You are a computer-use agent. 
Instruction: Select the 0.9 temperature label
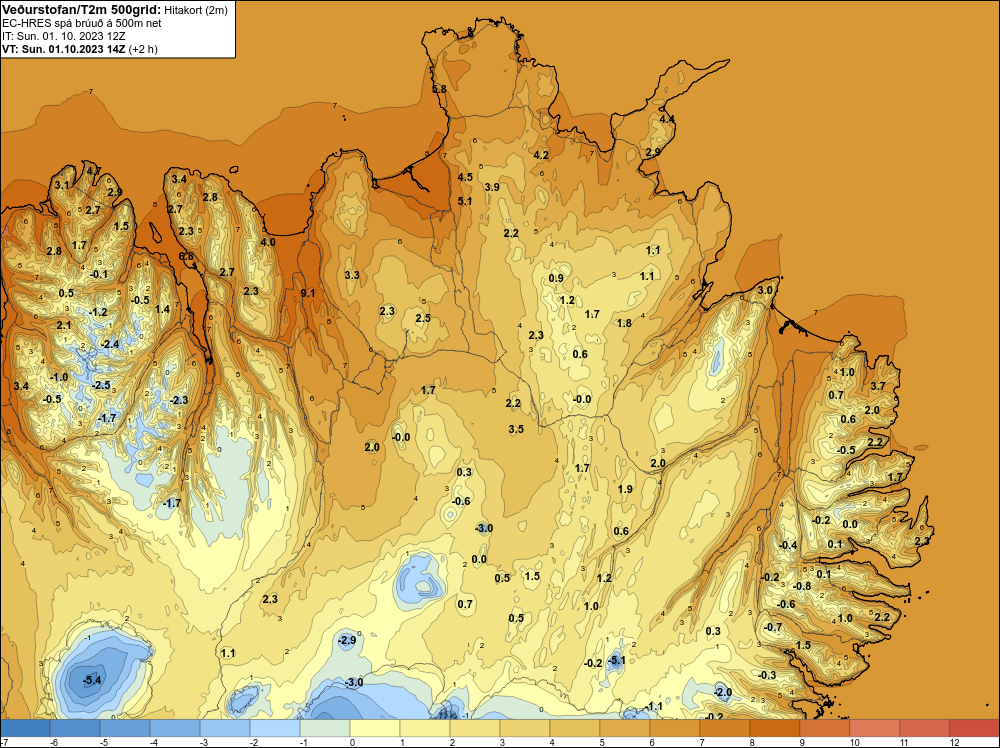coord(556,278)
